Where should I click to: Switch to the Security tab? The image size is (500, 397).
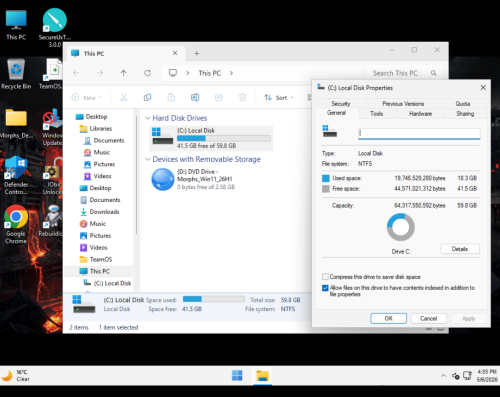(x=341, y=104)
